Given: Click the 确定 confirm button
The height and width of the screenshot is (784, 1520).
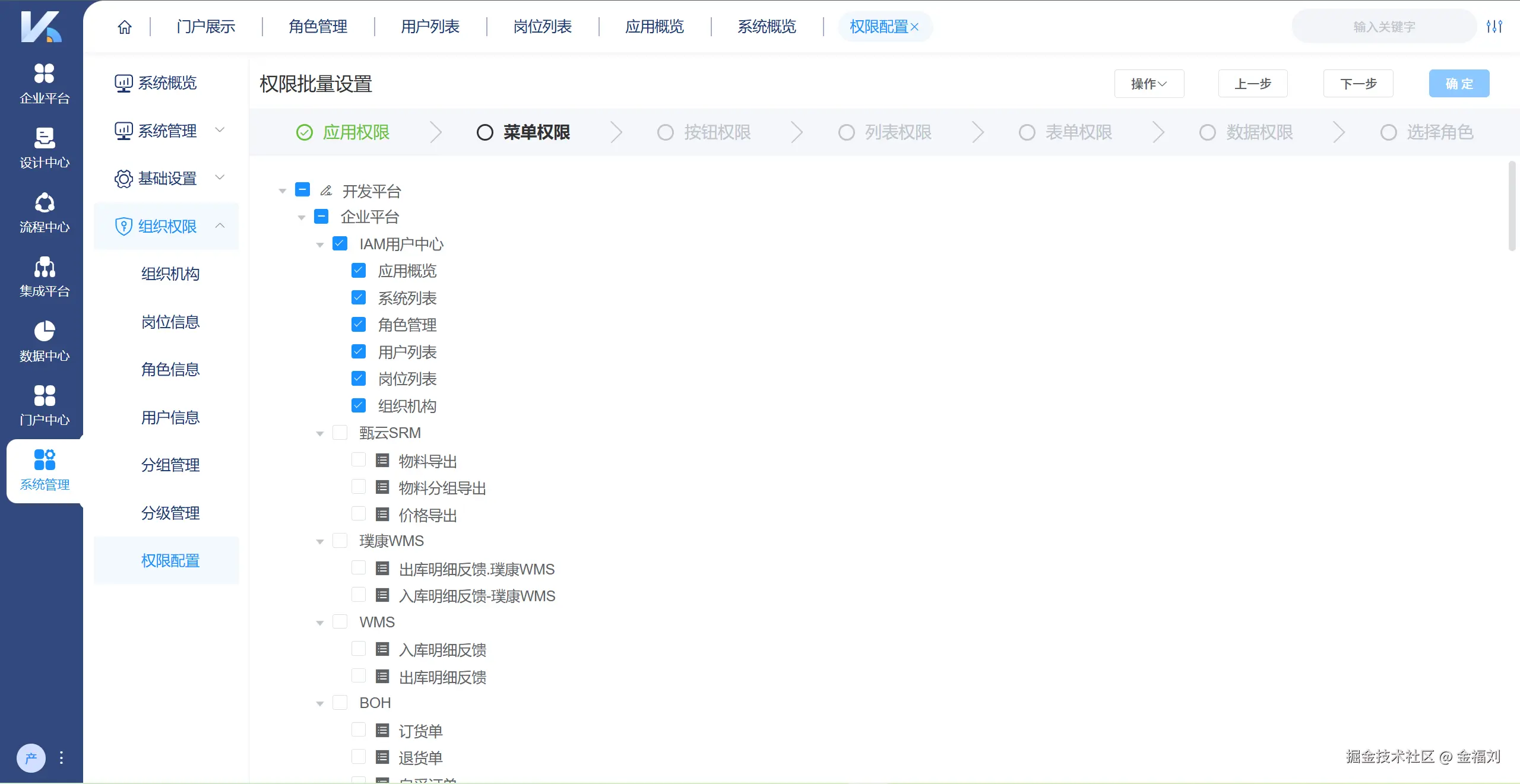Looking at the screenshot, I should 1458,84.
